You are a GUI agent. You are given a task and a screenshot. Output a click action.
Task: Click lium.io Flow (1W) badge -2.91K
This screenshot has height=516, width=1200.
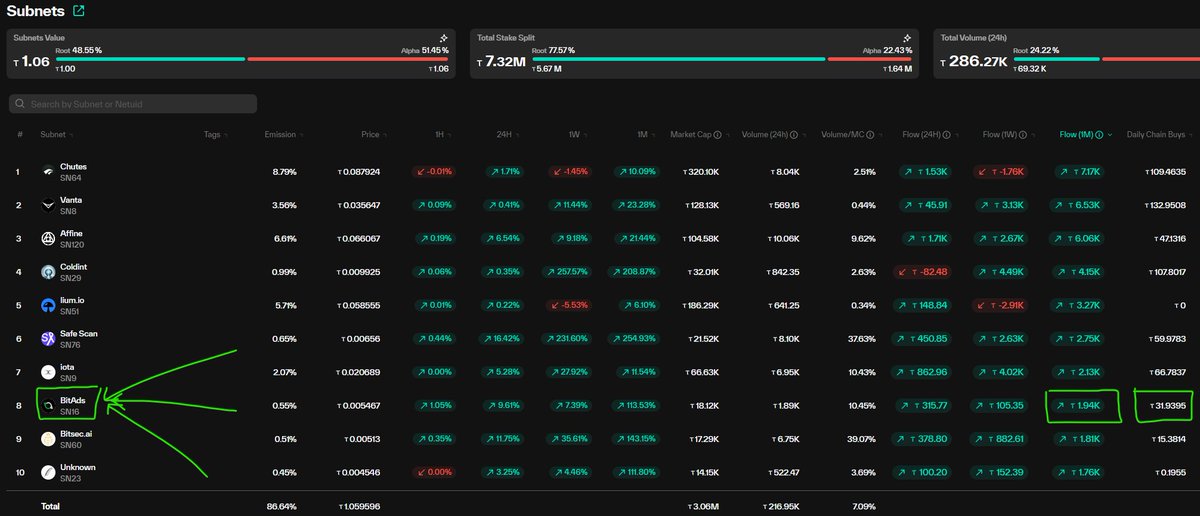1001,305
